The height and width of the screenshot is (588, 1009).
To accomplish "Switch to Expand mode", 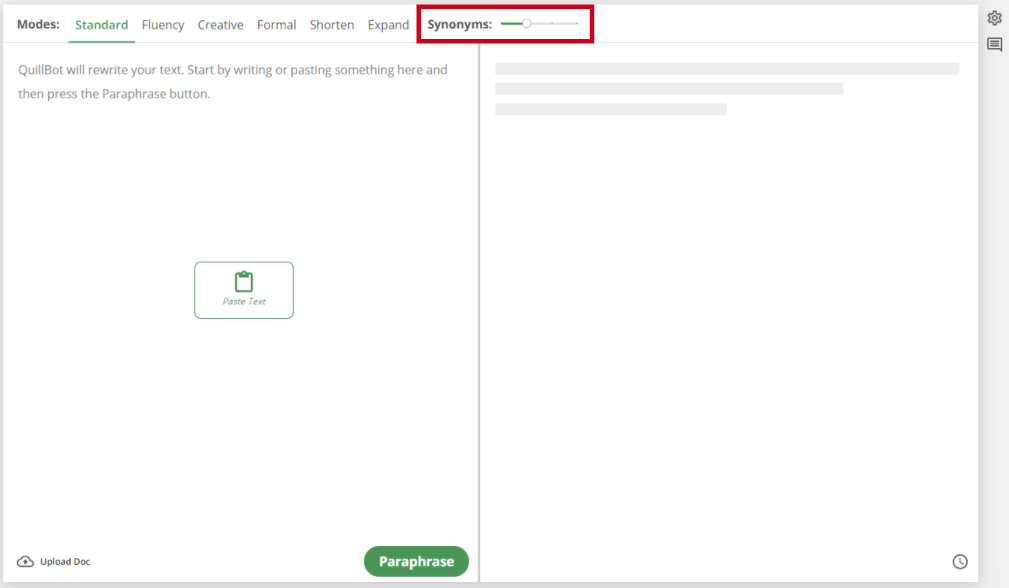I will pos(388,24).
